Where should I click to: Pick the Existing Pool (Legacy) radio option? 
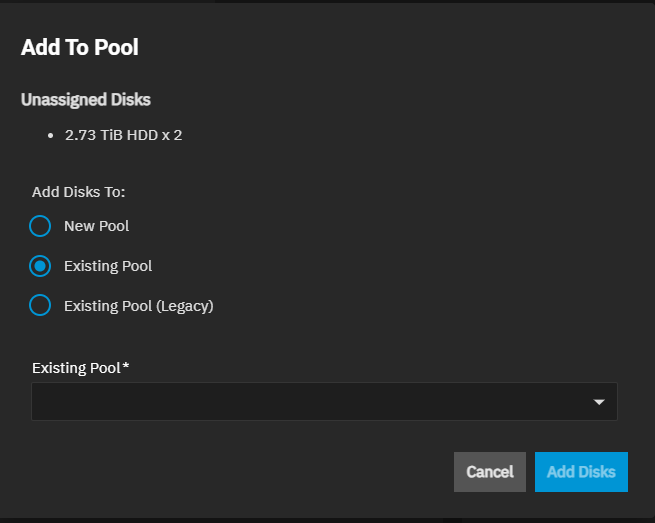coord(40,306)
